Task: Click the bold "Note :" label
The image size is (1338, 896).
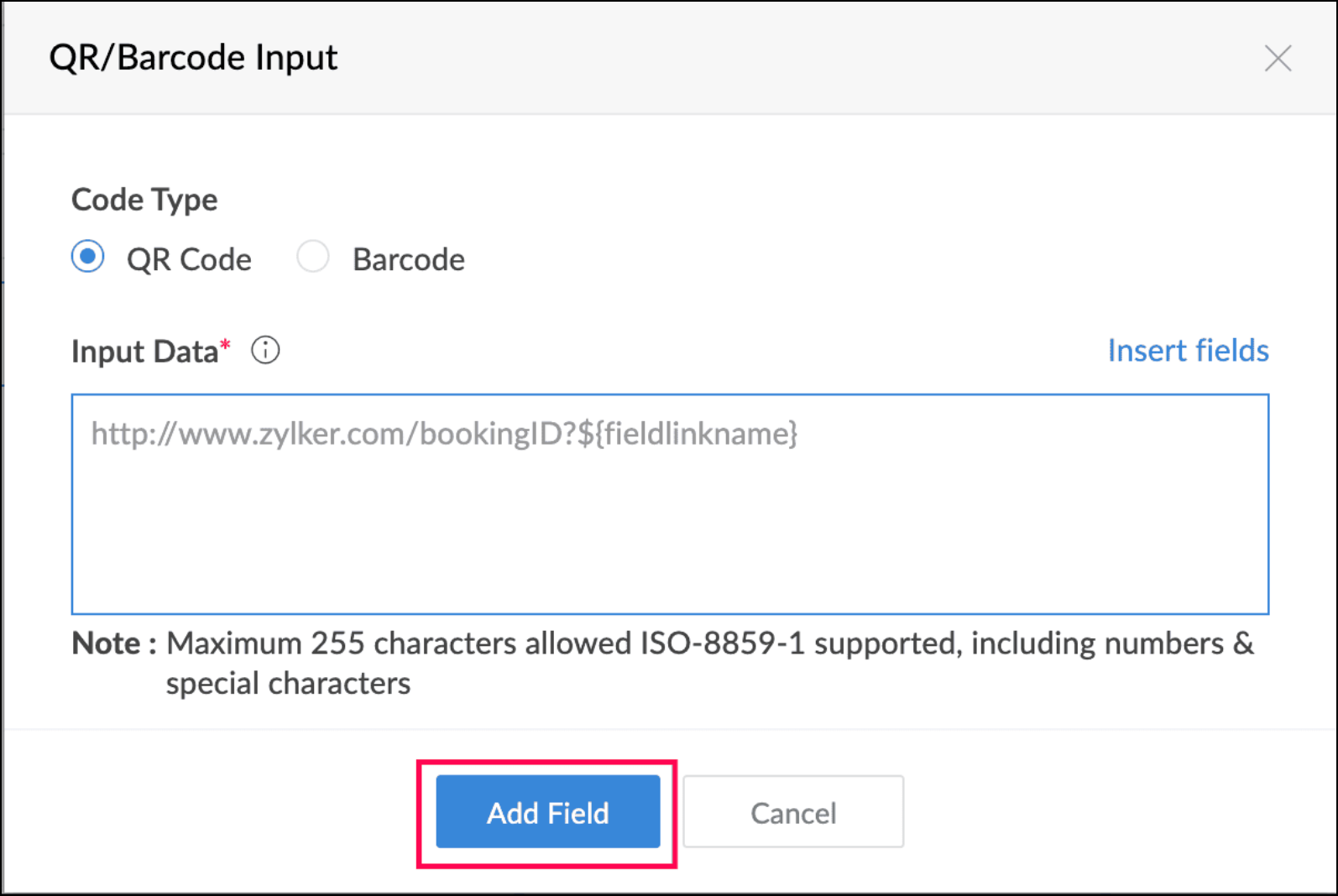Action: pos(114,643)
